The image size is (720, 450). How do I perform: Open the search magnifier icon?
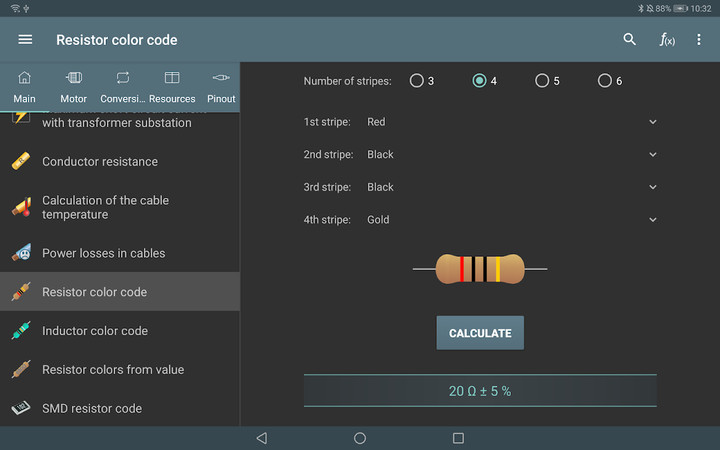point(630,39)
